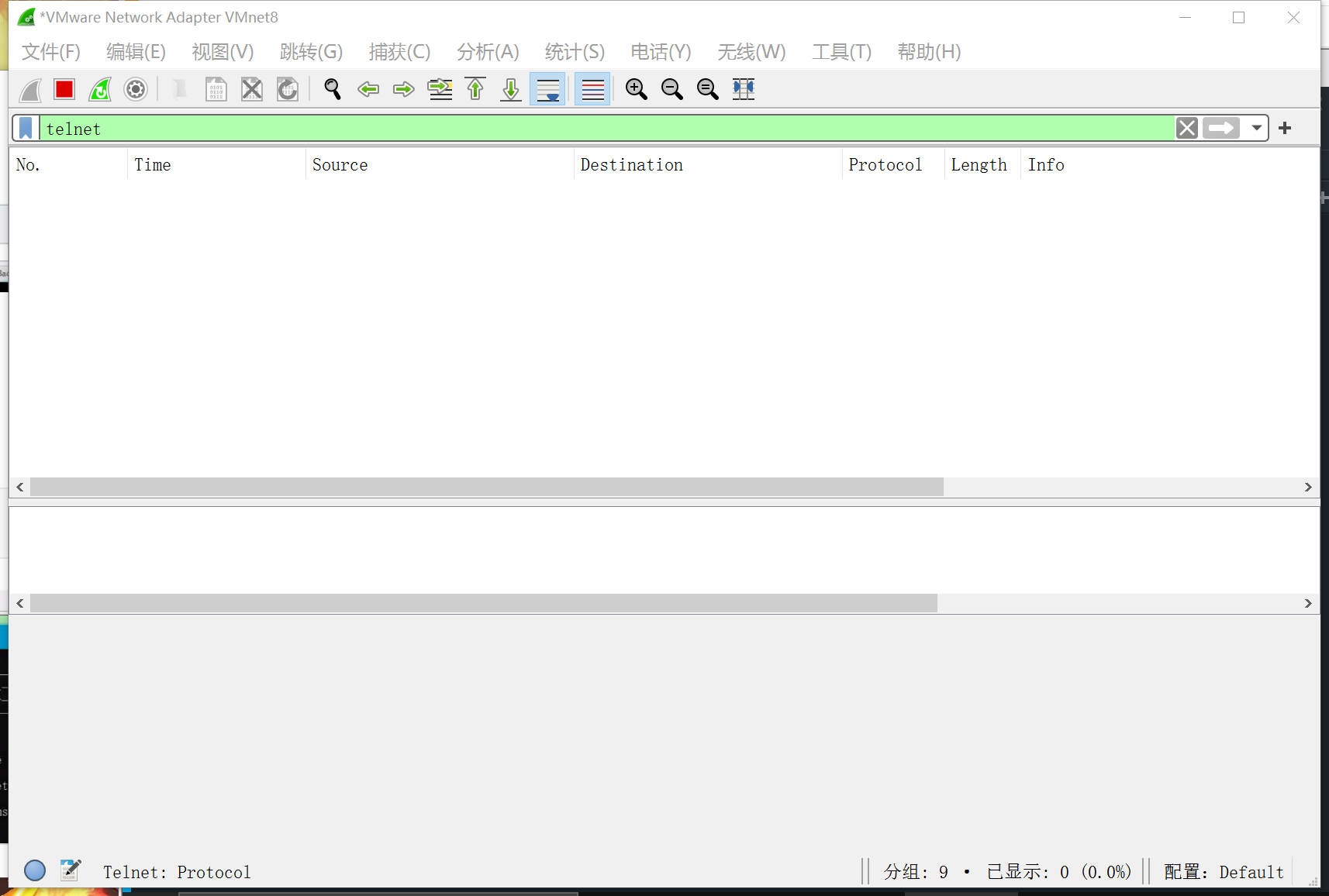Expand recent filter history dropdown
1329x896 pixels.
click(1256, 128)
